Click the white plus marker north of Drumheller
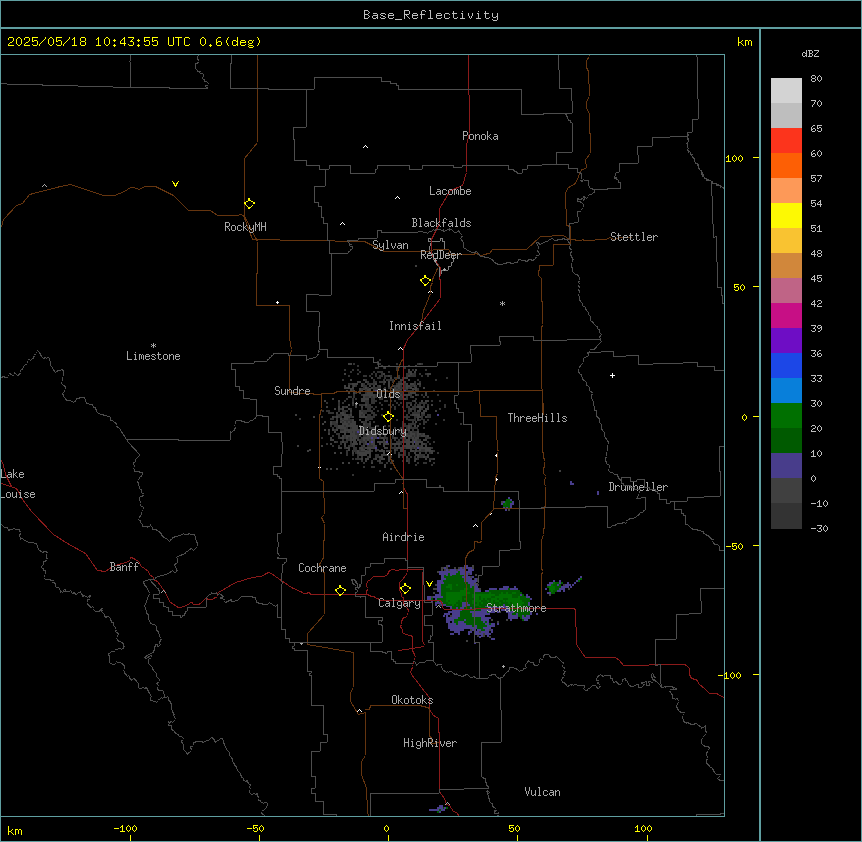862x842 pixels. [612, 375]
